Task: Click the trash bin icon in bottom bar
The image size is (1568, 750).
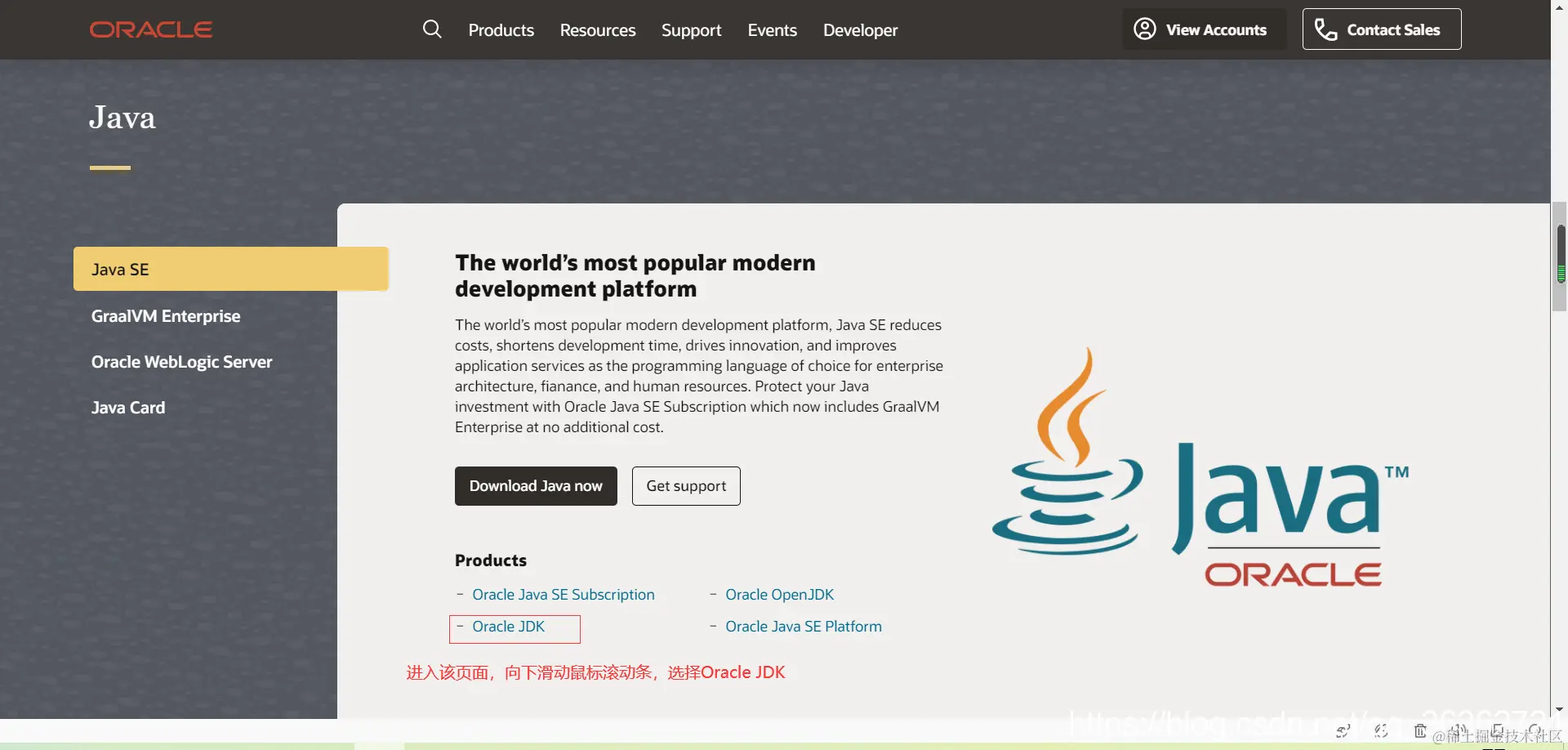Action: click(1420, 730)
